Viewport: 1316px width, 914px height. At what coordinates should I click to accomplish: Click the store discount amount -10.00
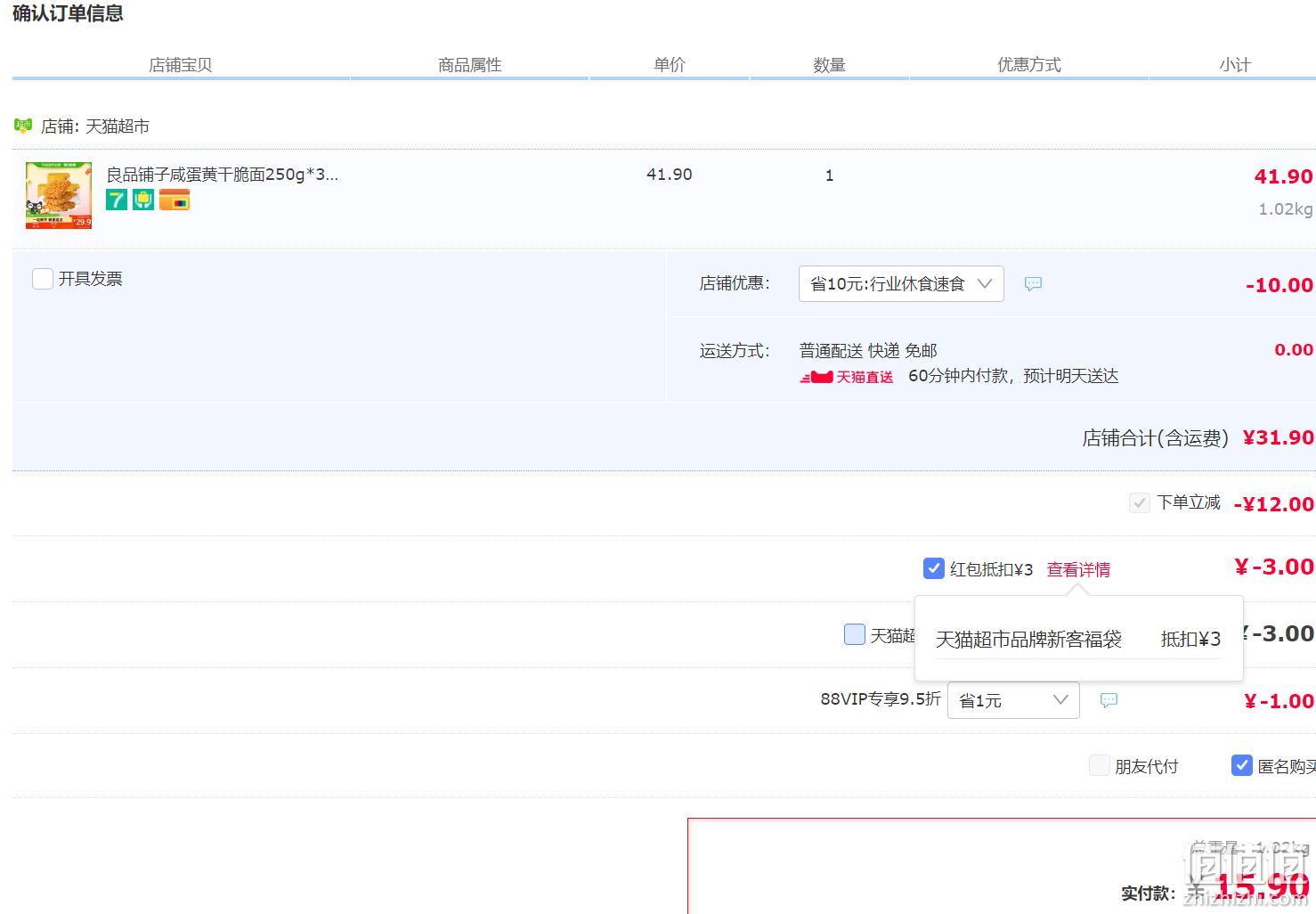(1279, 285)
